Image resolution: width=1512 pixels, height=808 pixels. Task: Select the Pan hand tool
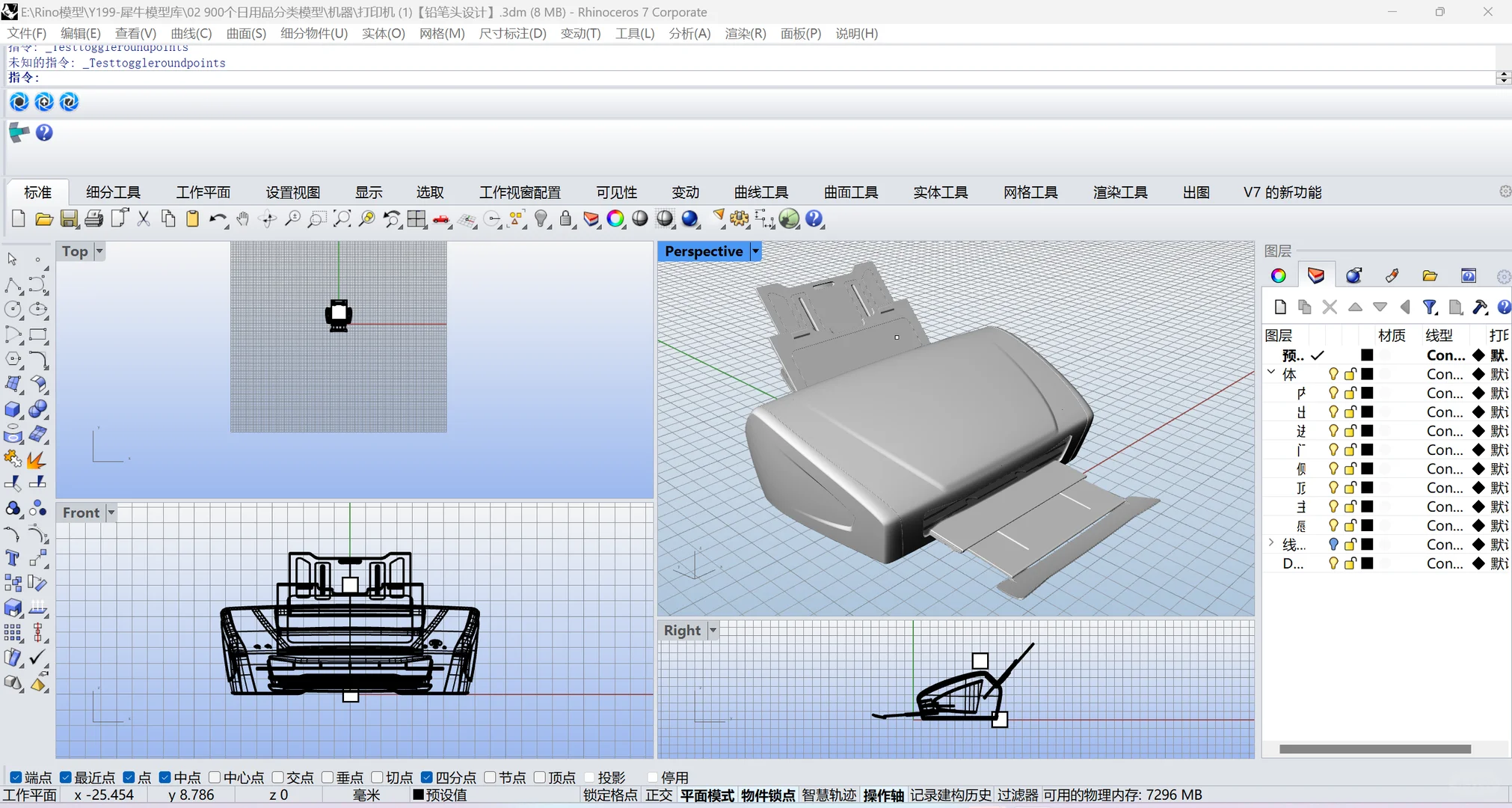[x=242, y=218]
